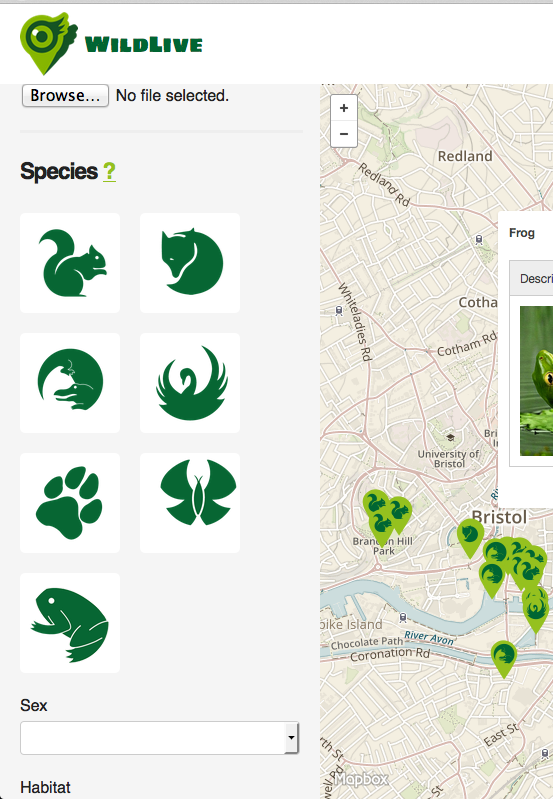553x799 pixels.
Task: Zoom out on the map
Action: tap(344, 134)
